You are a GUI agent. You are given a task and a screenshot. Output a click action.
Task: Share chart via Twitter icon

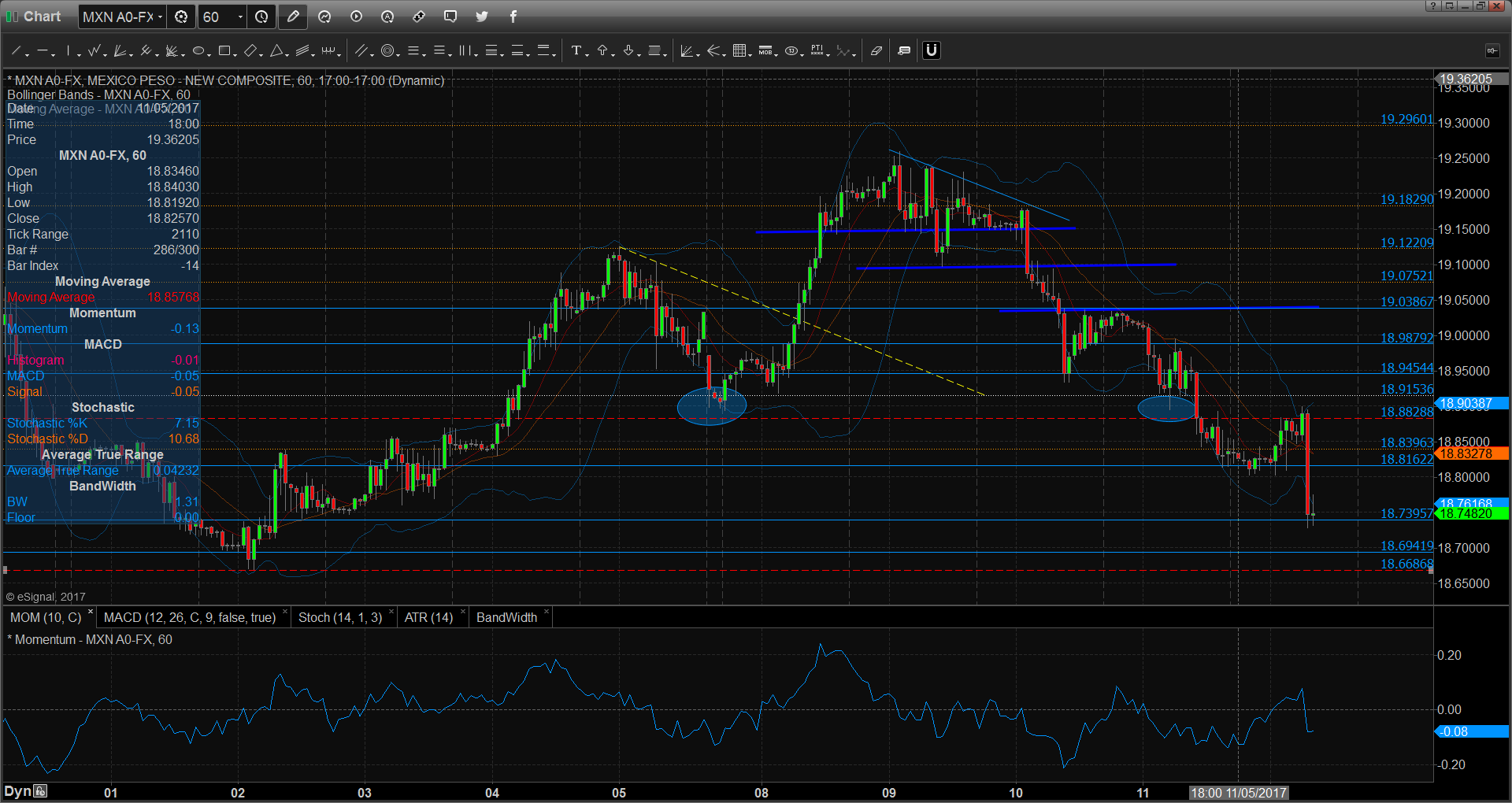click(x=482, y=17)
